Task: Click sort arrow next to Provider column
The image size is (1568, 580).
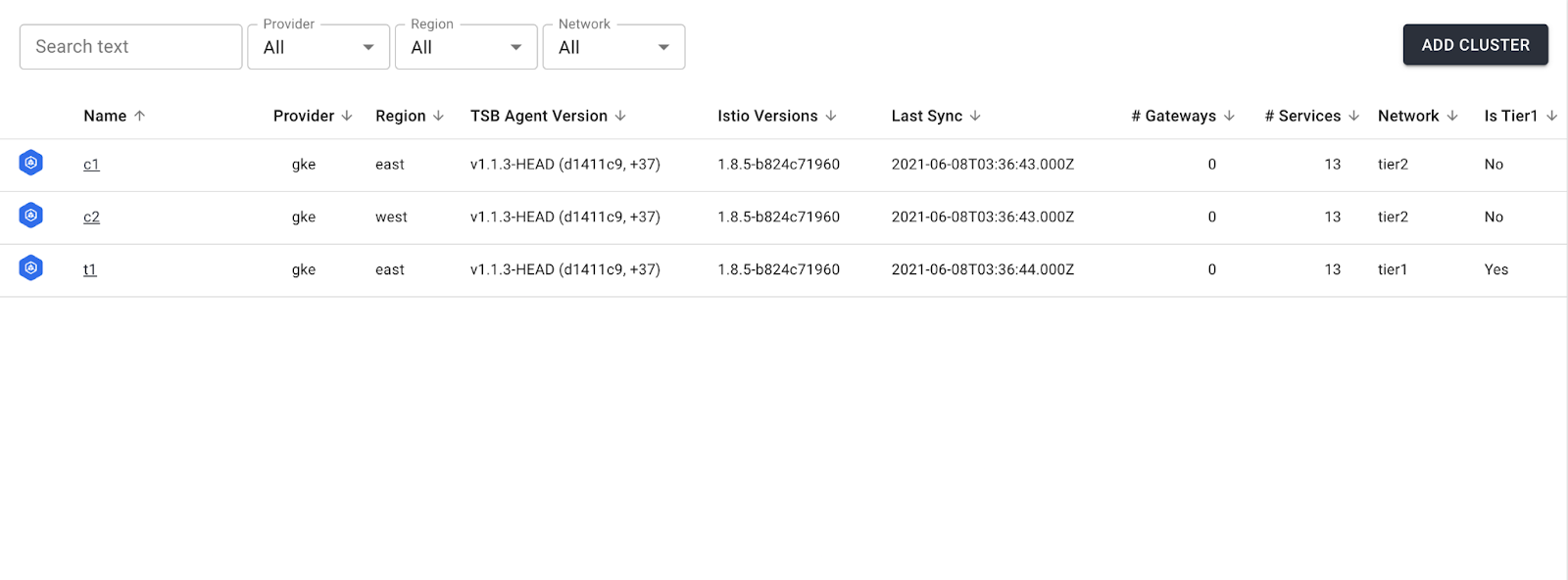Action: pos(347,116)
